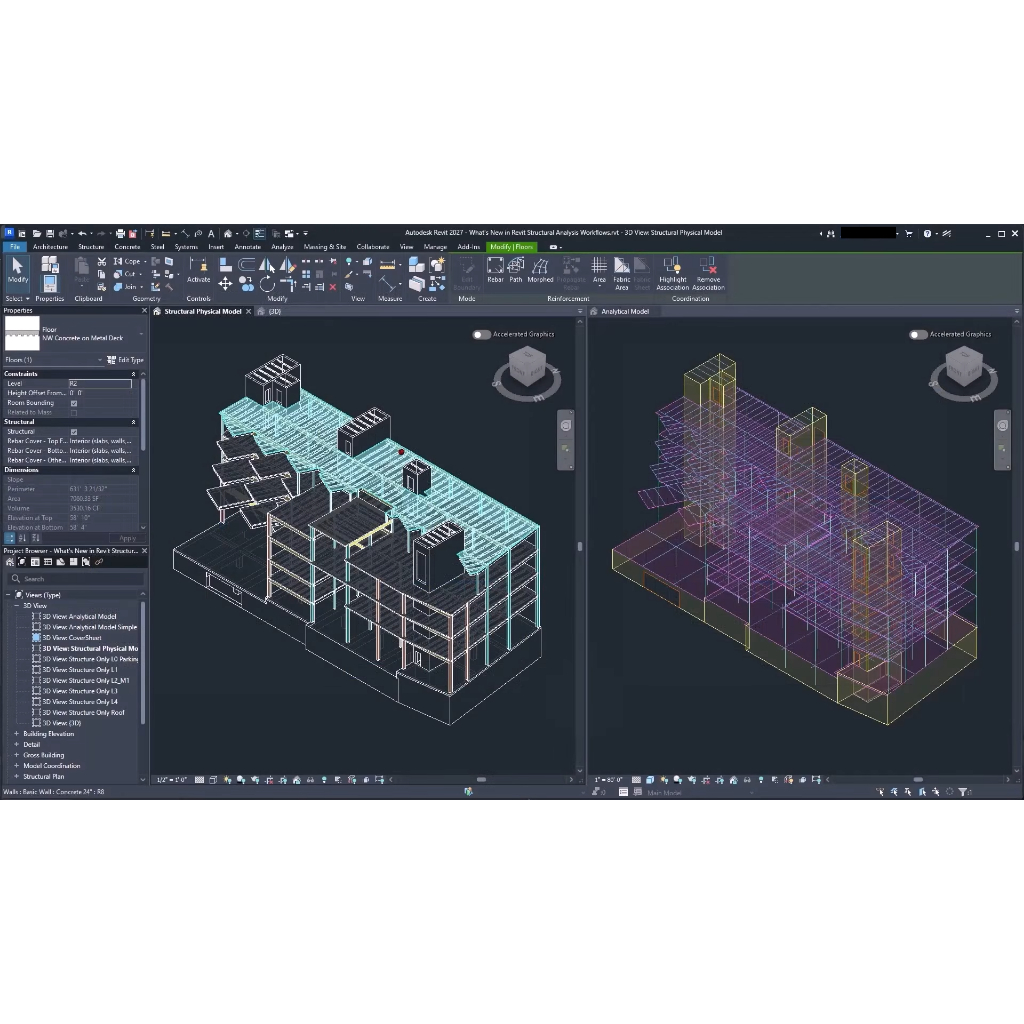Click the Default 3D View house icon
The height and width of the screenshot is (1024, 1024).
(x=227, y=233)
